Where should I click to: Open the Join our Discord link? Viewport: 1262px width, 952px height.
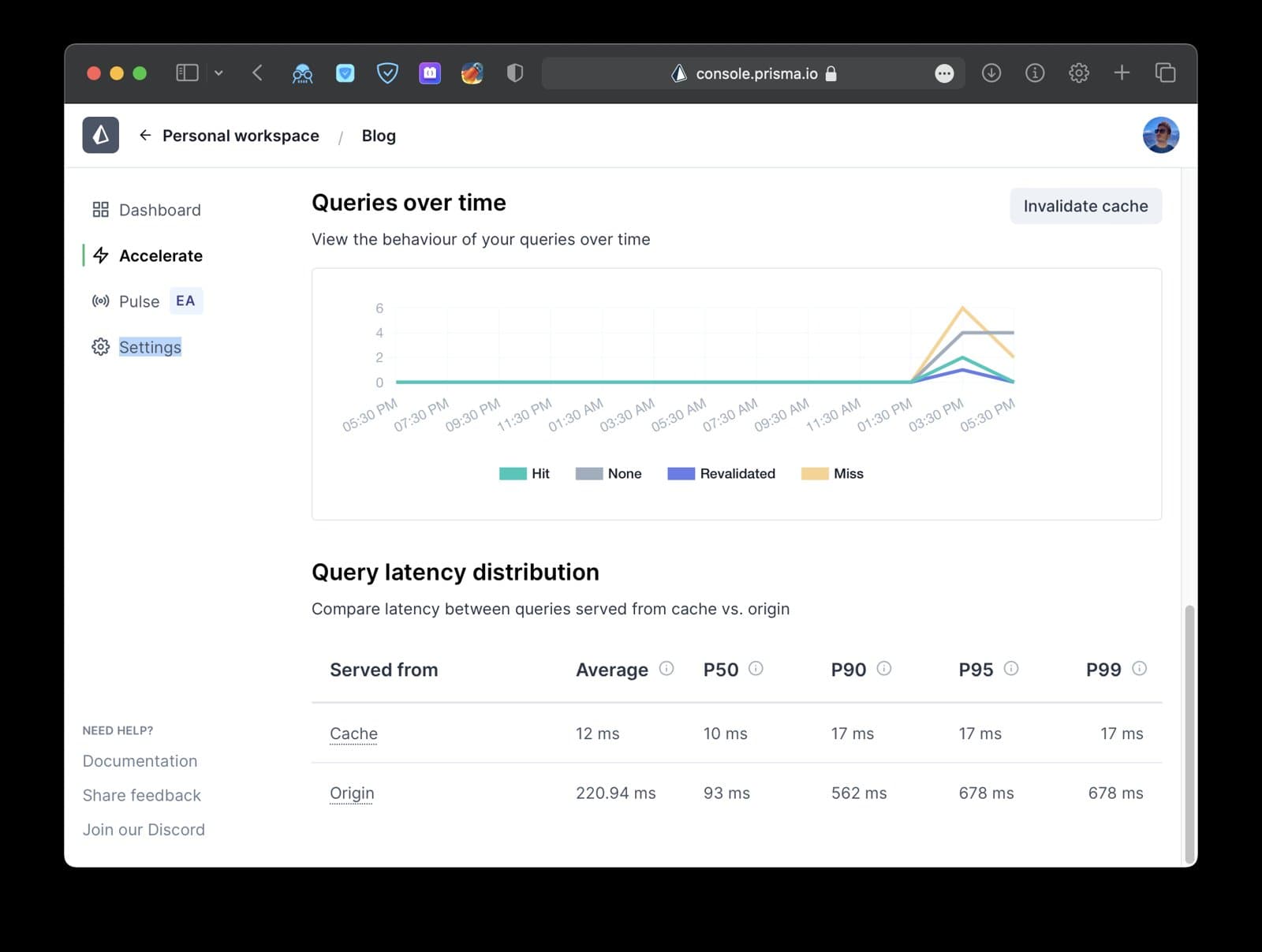click(x=144, y=830)
